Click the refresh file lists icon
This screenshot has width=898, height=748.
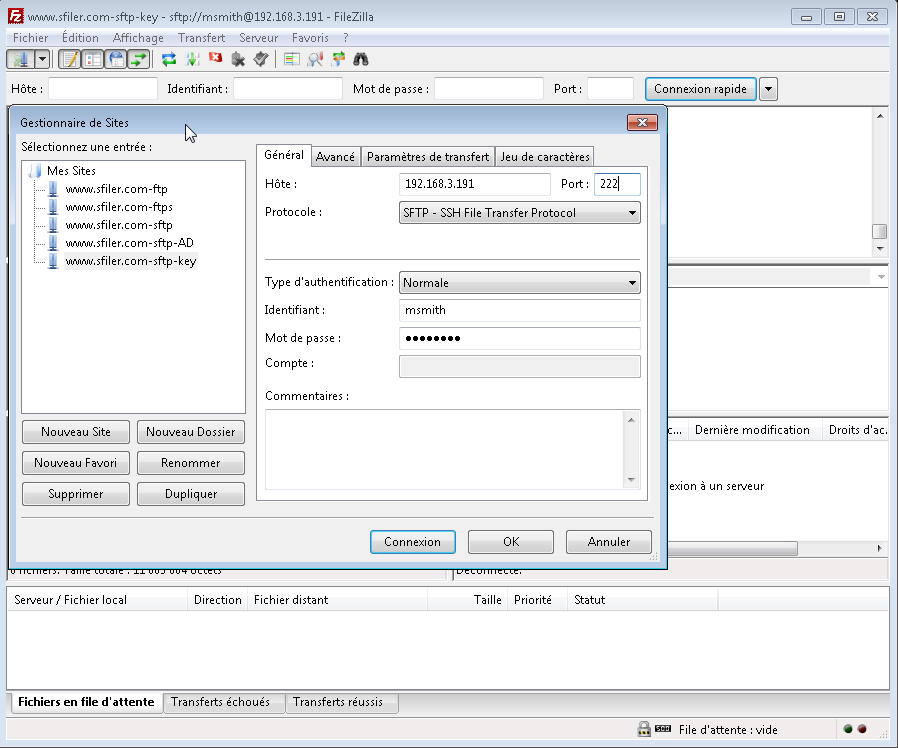point(169,59)
